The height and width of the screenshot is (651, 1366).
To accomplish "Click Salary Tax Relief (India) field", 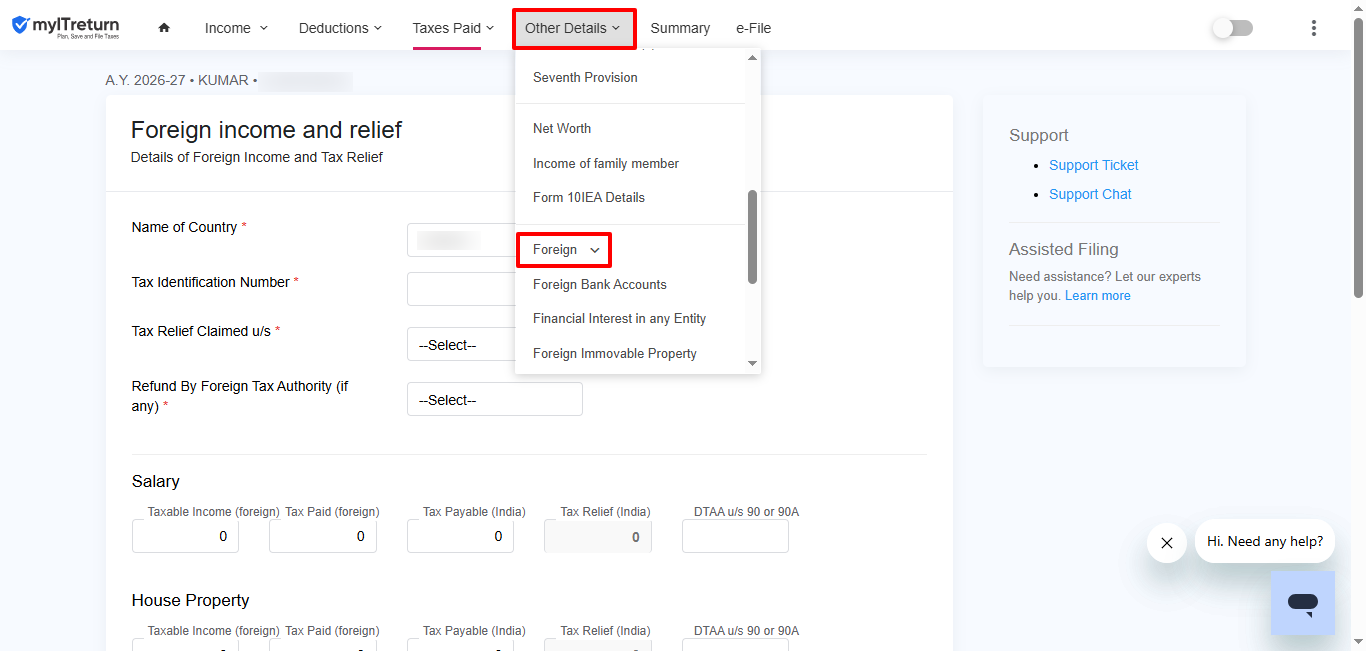I will [x=598, y=536].
